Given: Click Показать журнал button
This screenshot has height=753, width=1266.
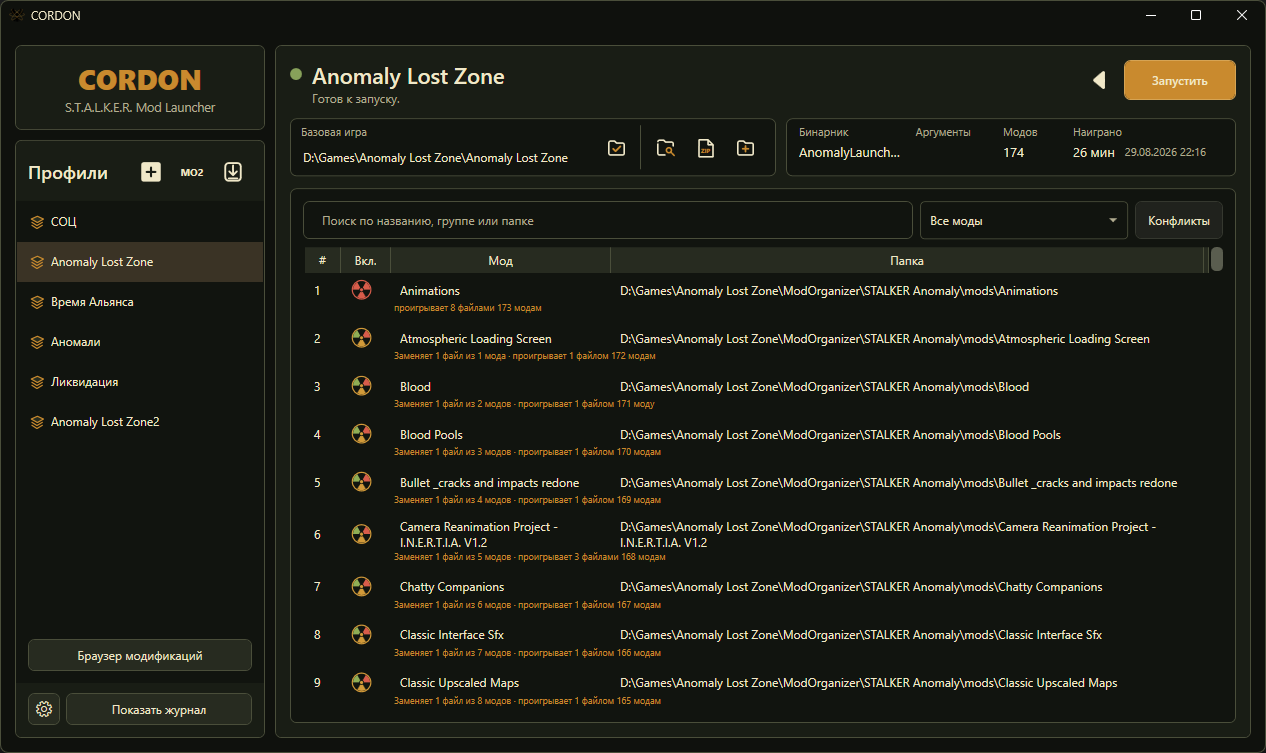Looking at the screenshot, I should click(x=159, y=709).
